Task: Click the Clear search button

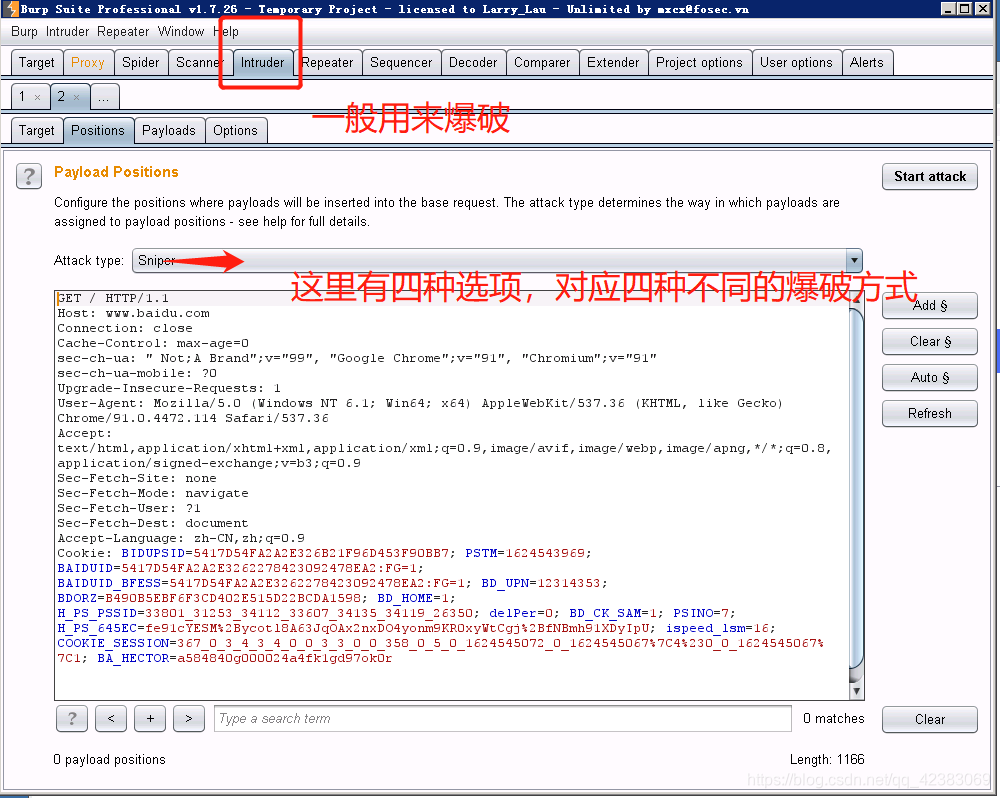Action: [930, 720]
